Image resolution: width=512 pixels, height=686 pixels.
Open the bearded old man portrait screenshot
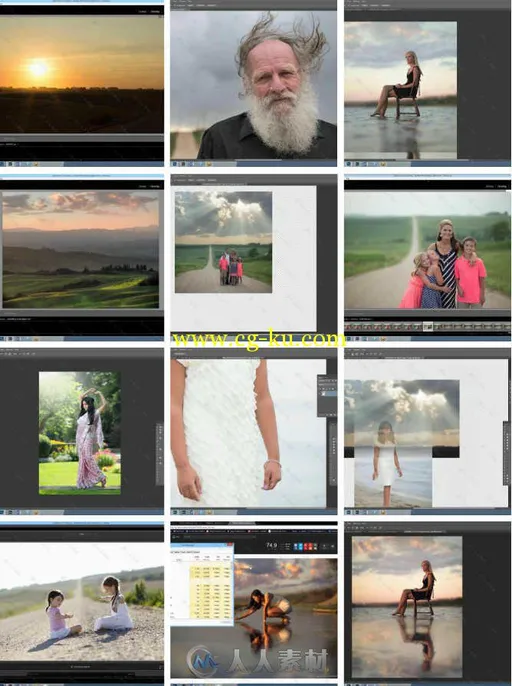[x=253, y=83]
